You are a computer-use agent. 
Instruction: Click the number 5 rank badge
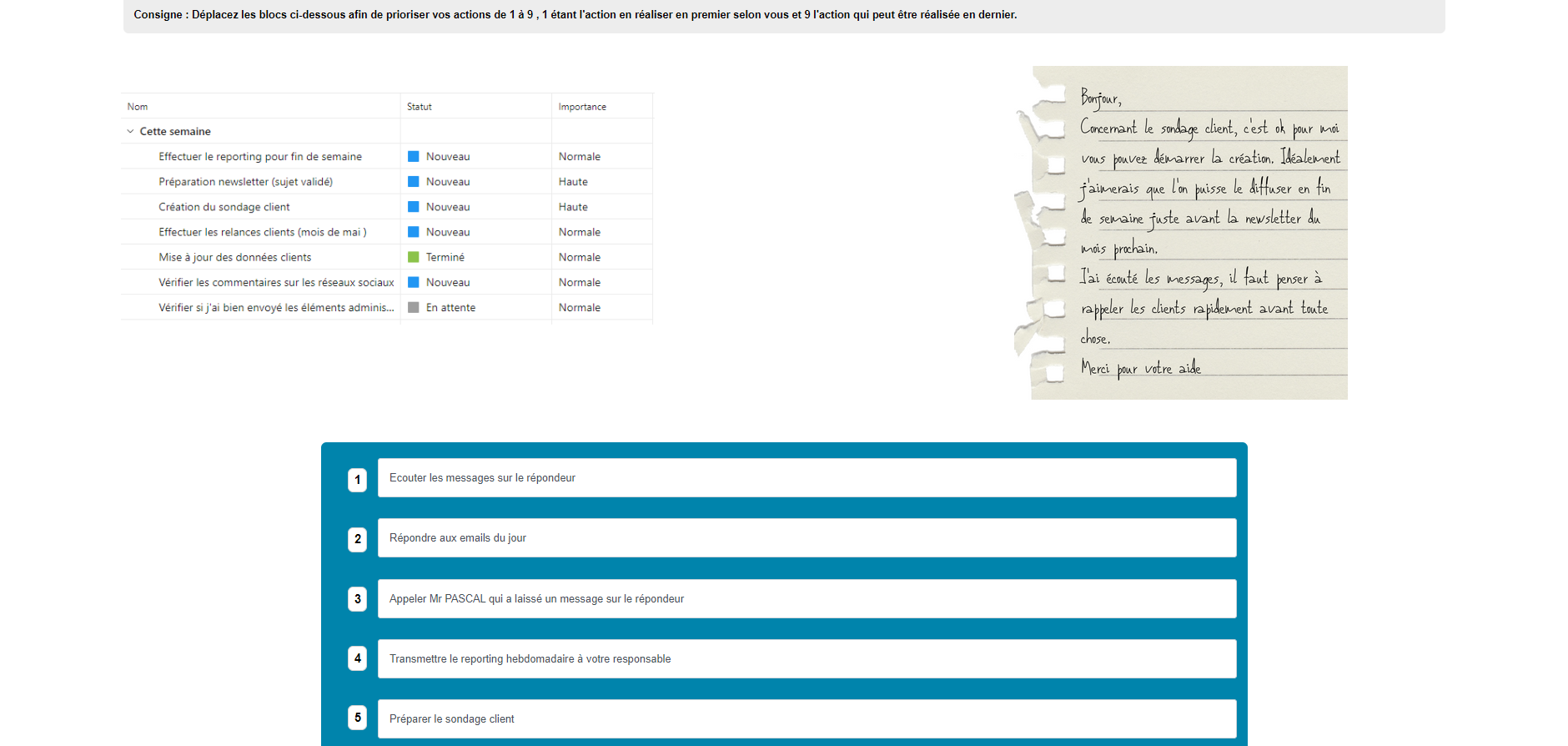(x=357, y=718)
